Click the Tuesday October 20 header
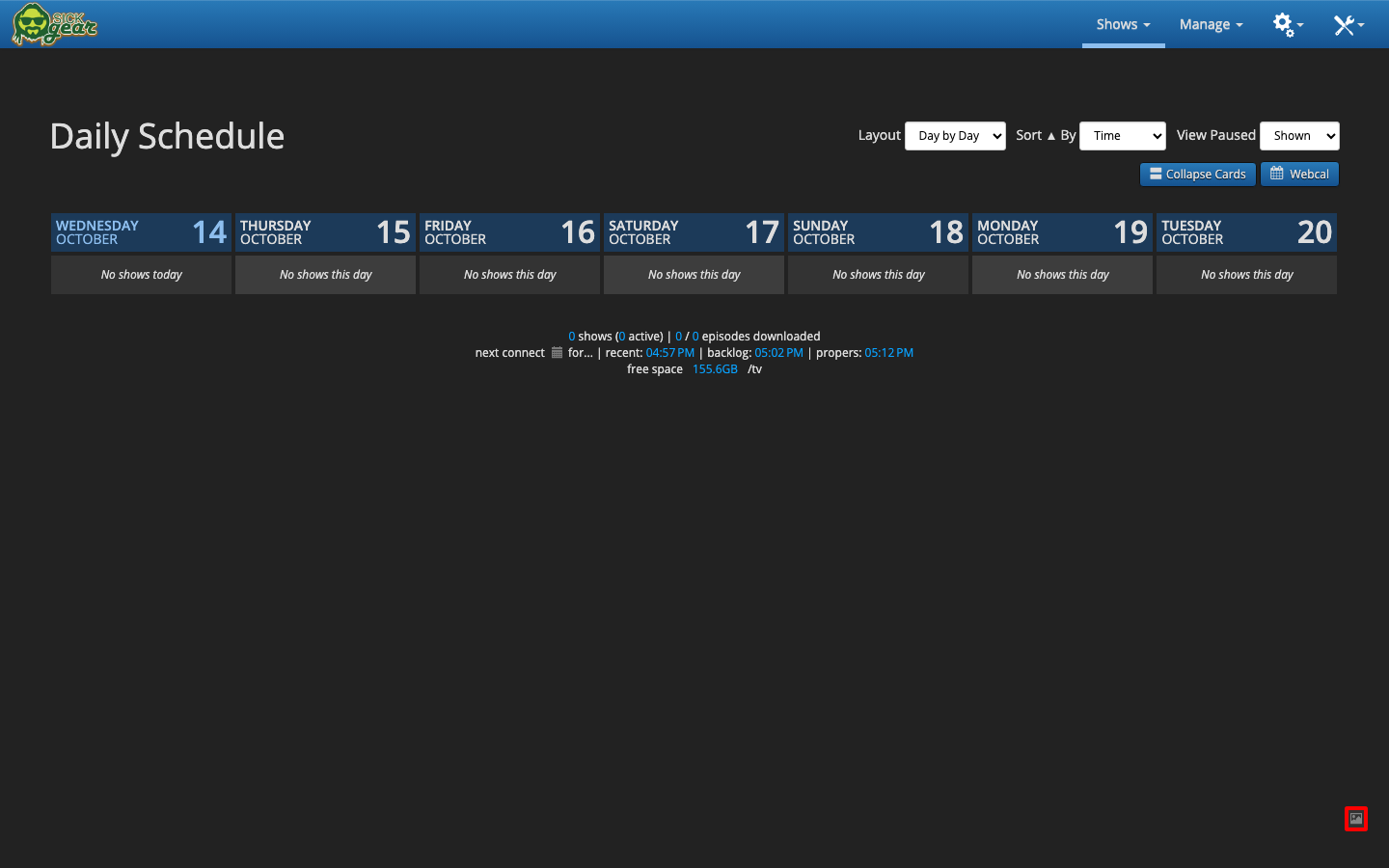Image resolution: width=1389 pixels, height=868 pixels. click(1246, 232)
